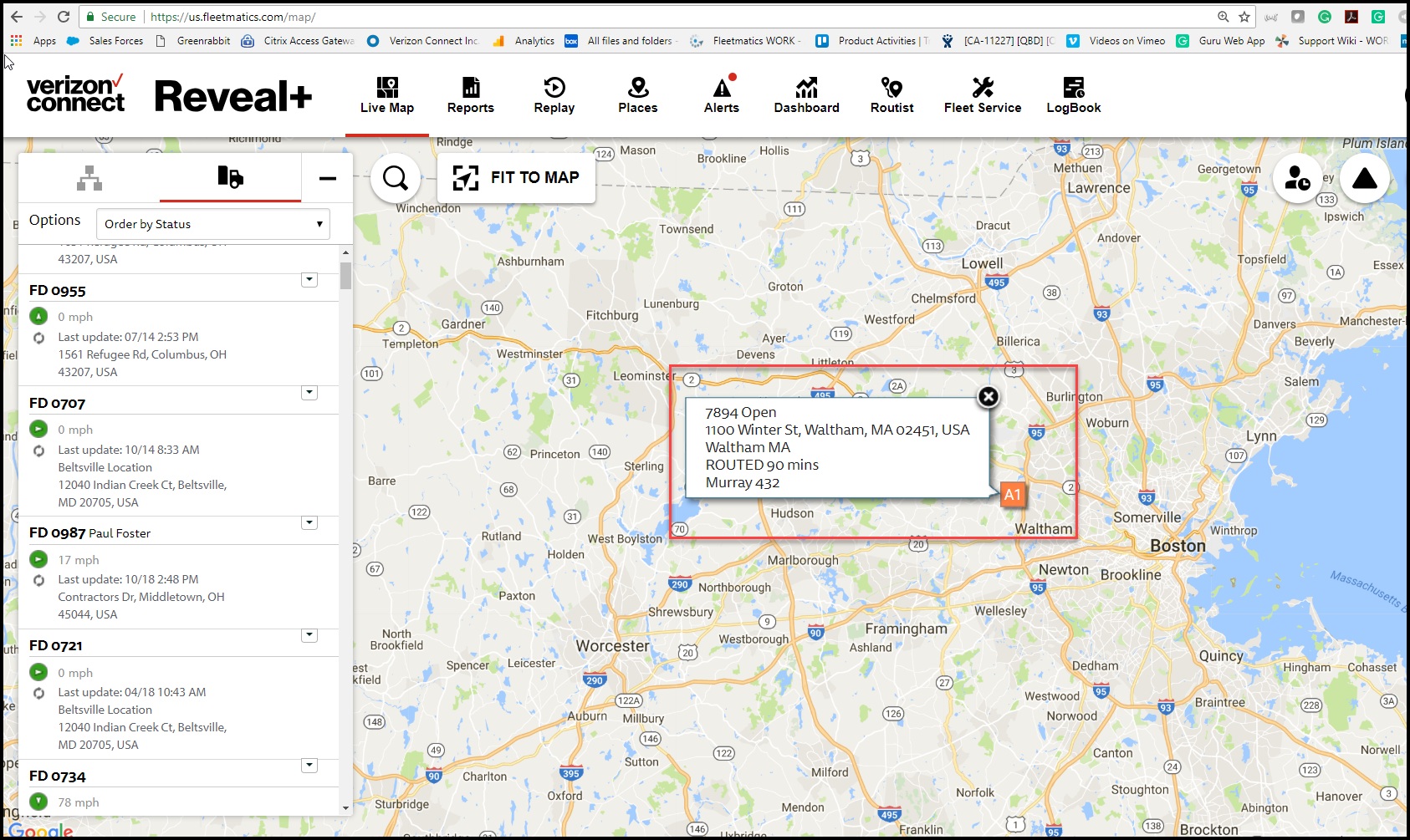The height and width of the screenshot is (840, 1410).
Task: Click the vehicle list scrollbar thumb
Action: [345, 276]
